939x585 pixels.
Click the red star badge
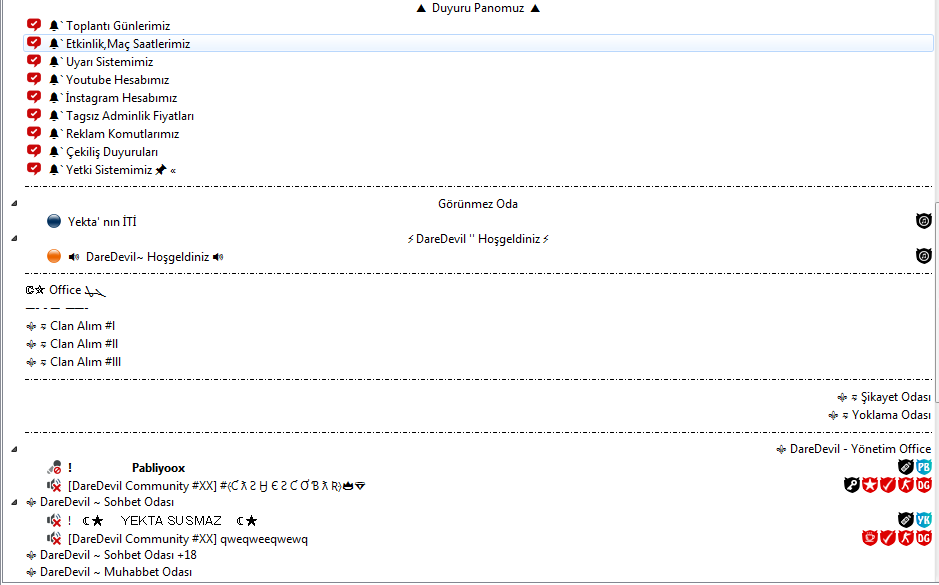click(x=870, y=485)
